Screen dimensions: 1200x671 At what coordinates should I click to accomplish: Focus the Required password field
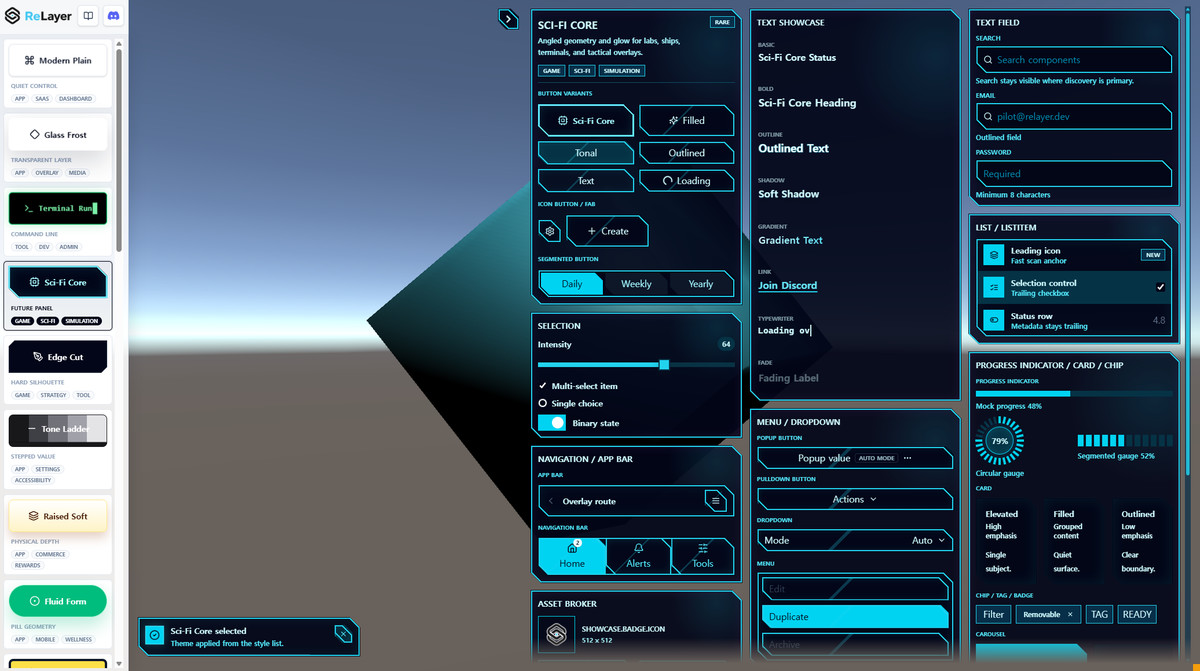click(1073, 174)
